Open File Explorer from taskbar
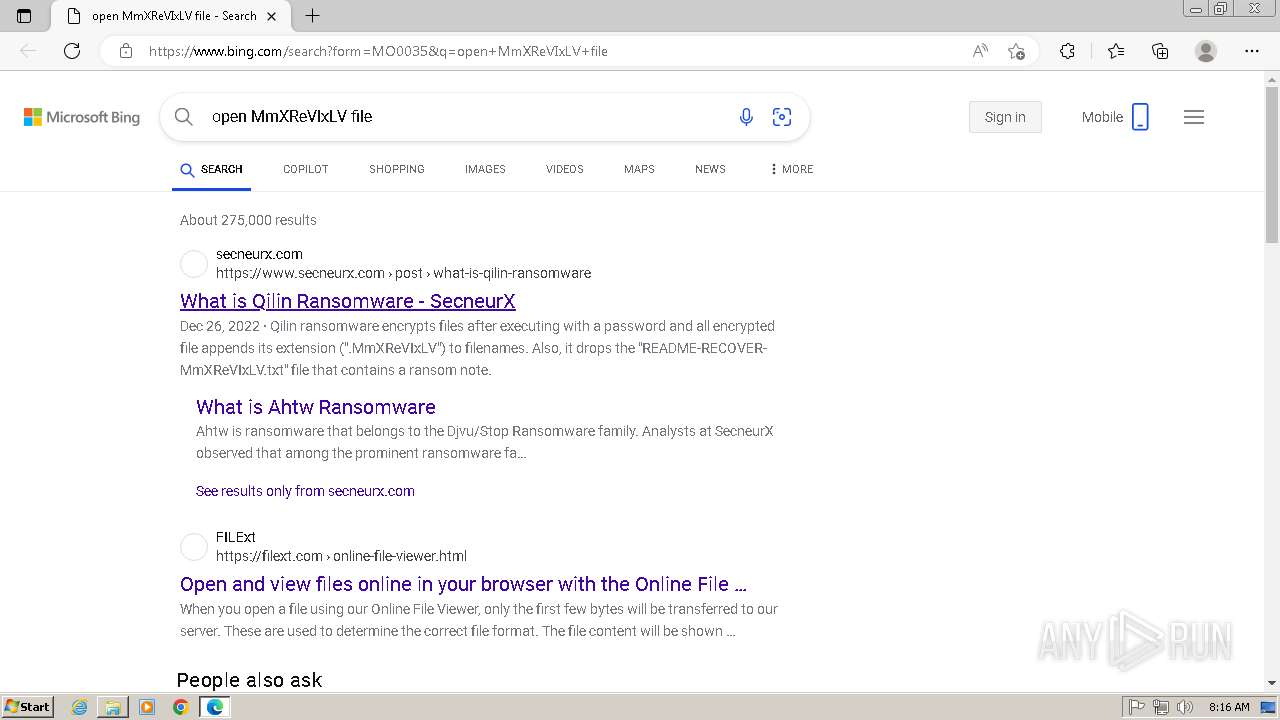Screen dimensions: 1280x720 [113, 707]
